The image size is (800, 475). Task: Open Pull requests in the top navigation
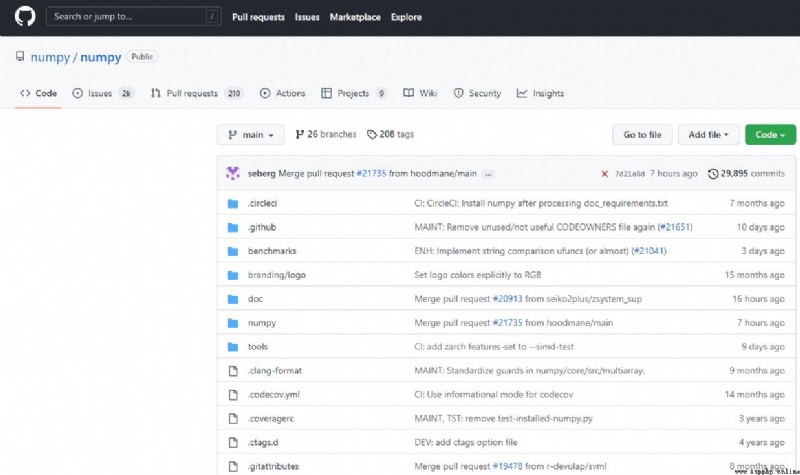coord(258,17)
